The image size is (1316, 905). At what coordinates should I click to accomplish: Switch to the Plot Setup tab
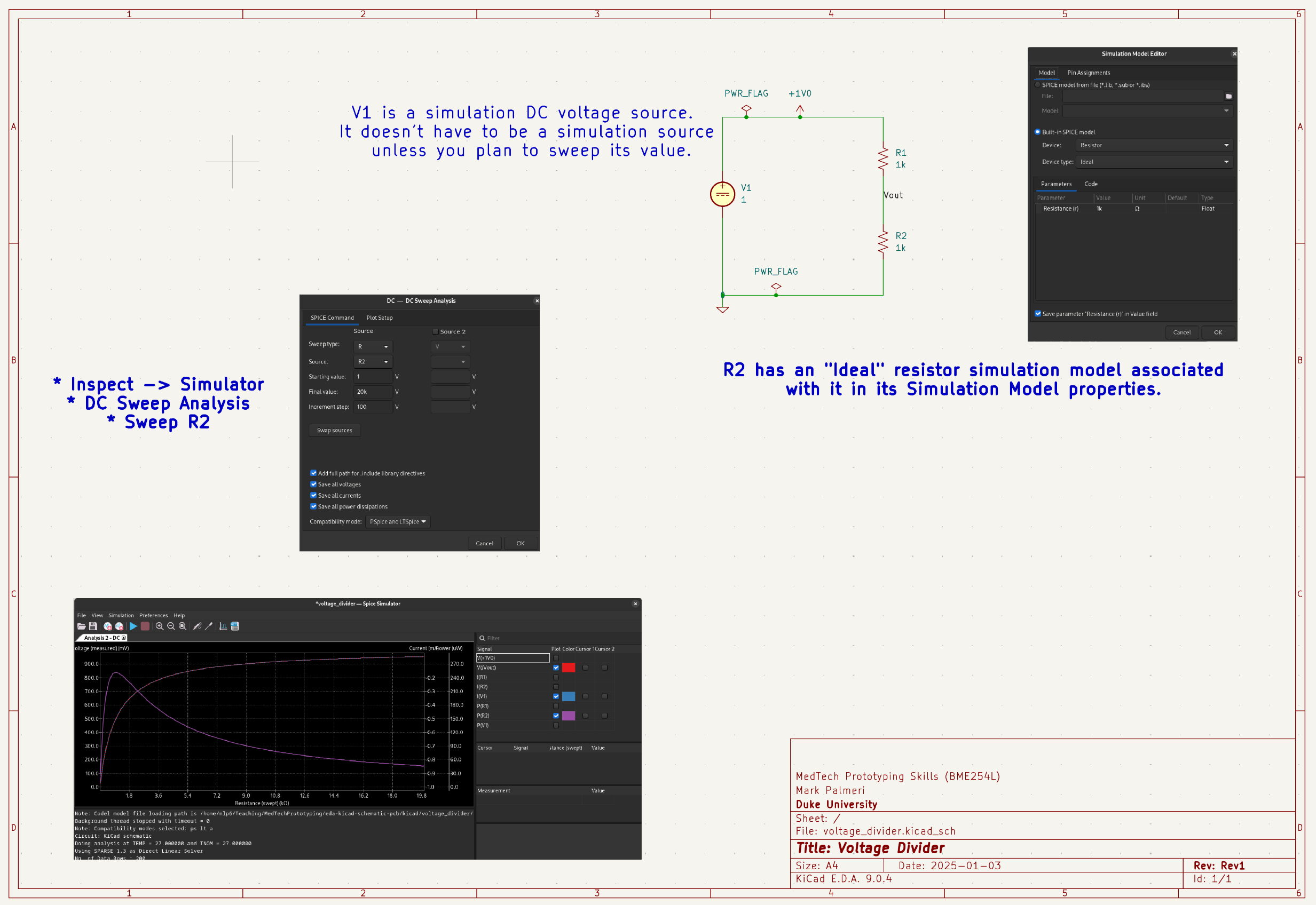click(x=379, y=317)
